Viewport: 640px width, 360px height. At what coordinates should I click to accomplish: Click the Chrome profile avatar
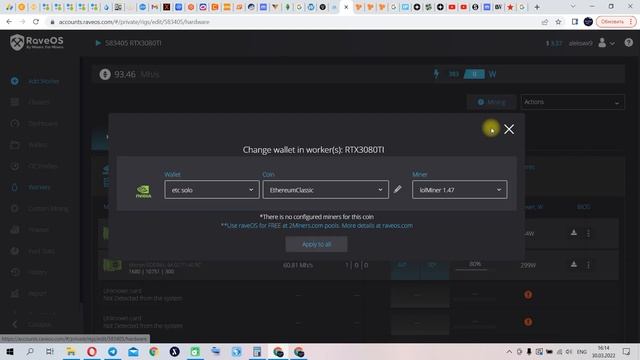click(x=588, y=22)
